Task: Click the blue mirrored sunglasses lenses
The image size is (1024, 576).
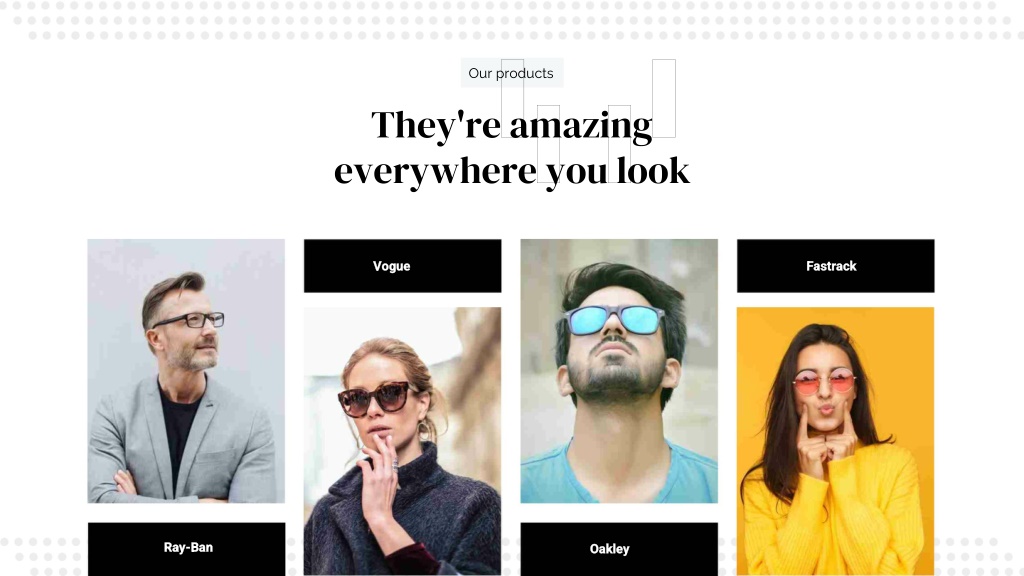Action: pyautogui.click(x=614, y=320)
